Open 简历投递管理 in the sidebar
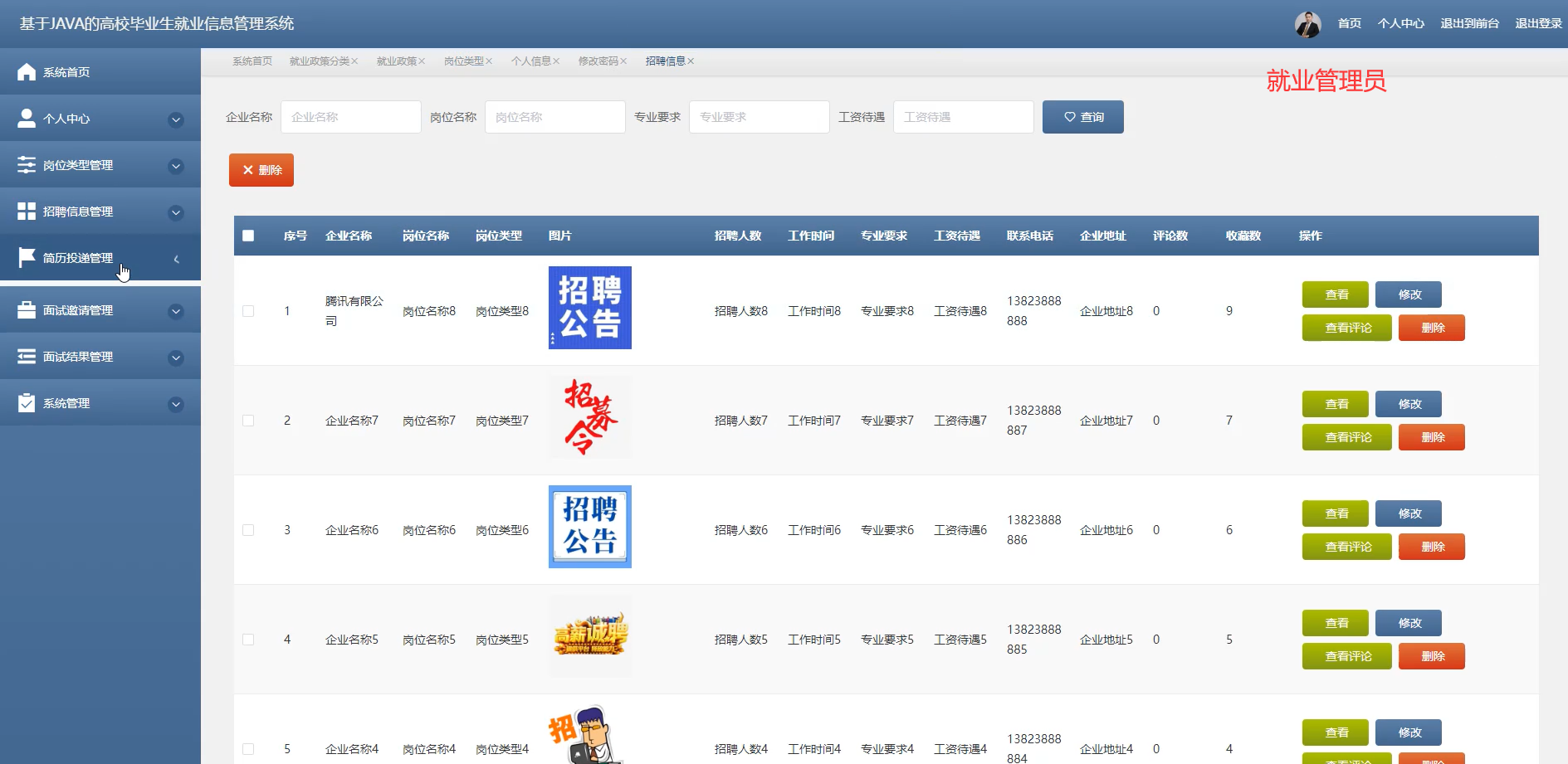The width and height of the screenshot is (1568, 764). [100, 257]
